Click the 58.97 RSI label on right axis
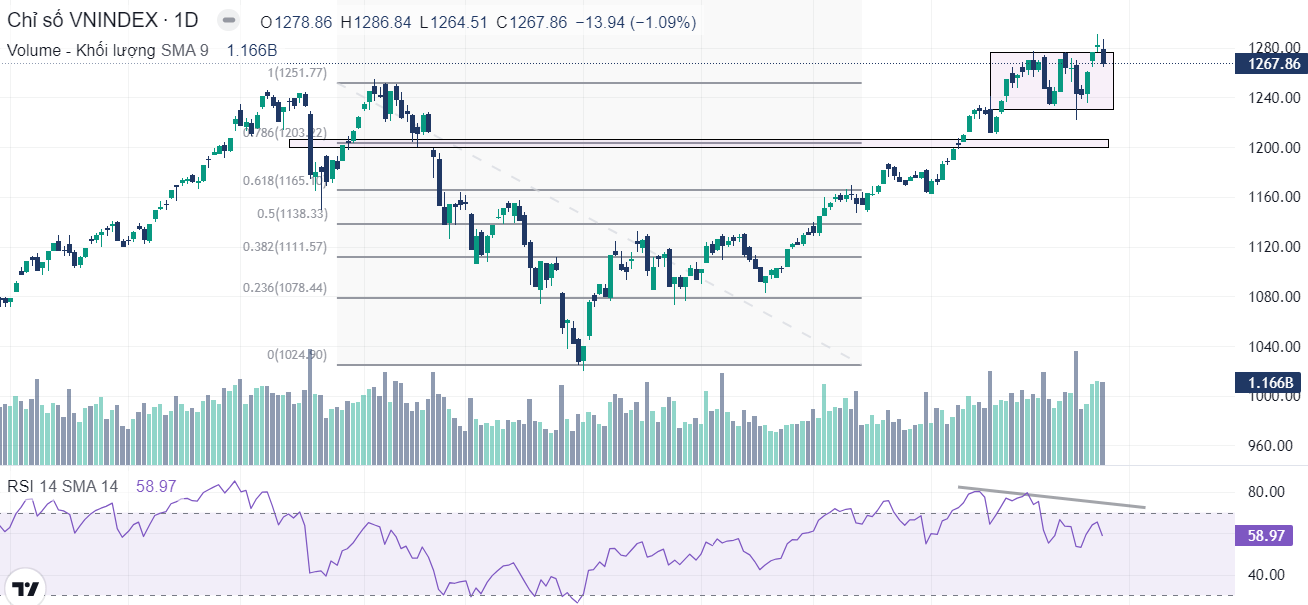 [x=1266, y=536]
